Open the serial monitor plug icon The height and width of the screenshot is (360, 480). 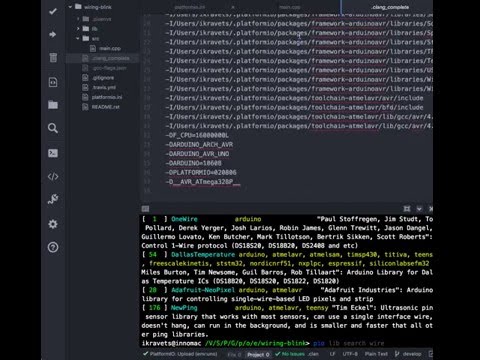coord(53,199)
